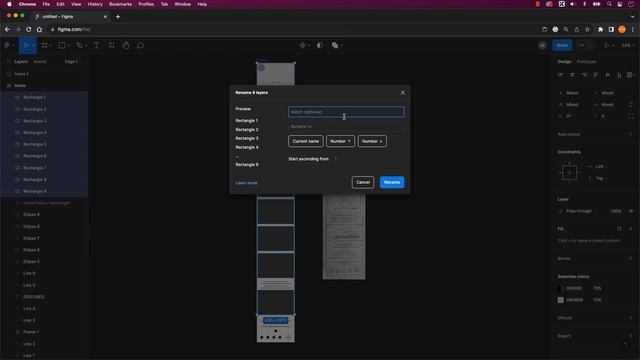
Task: Select the Rectangle shape tool
Action: pyautogui.click(x=62, y=45)
